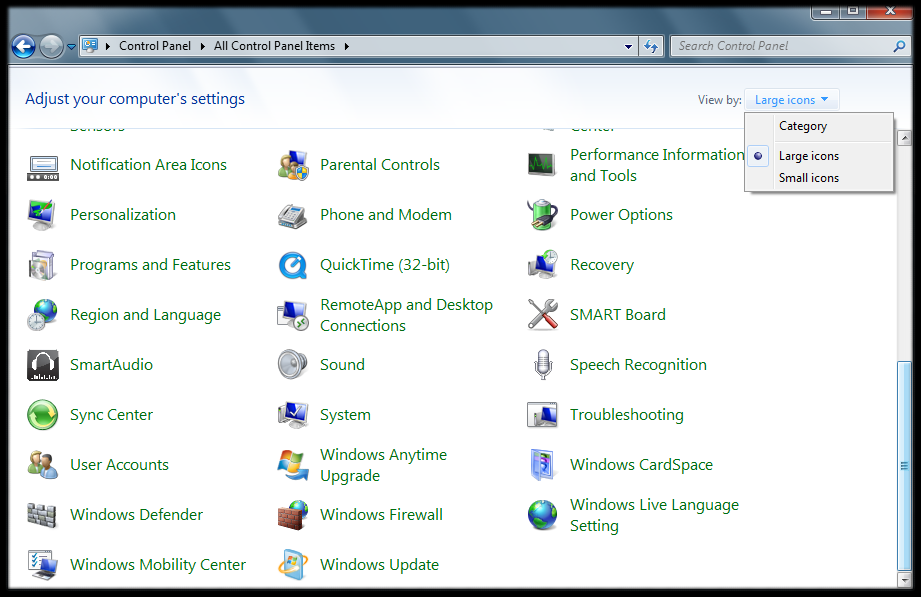Click the Sync Center green icon
The image size is (921, 597).
coord(42,415)
